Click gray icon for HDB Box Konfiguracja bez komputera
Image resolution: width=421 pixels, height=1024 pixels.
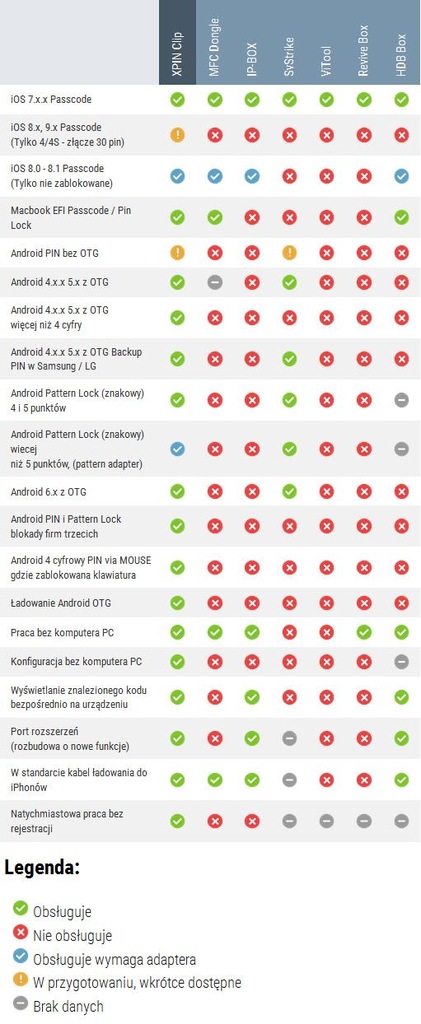coord(401,662)
